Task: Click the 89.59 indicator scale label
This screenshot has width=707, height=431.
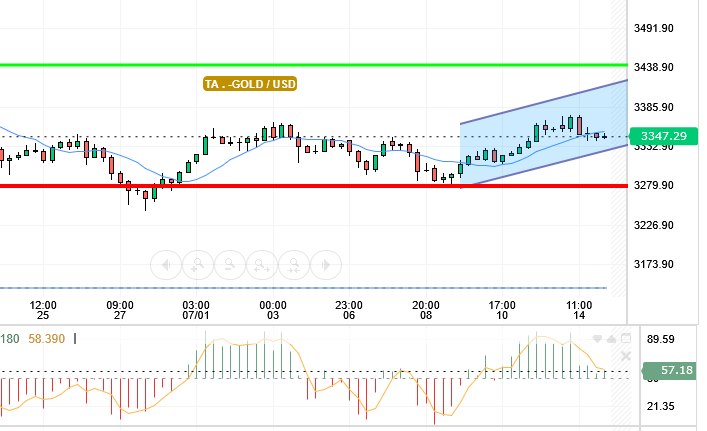Action: click(661, 339)
